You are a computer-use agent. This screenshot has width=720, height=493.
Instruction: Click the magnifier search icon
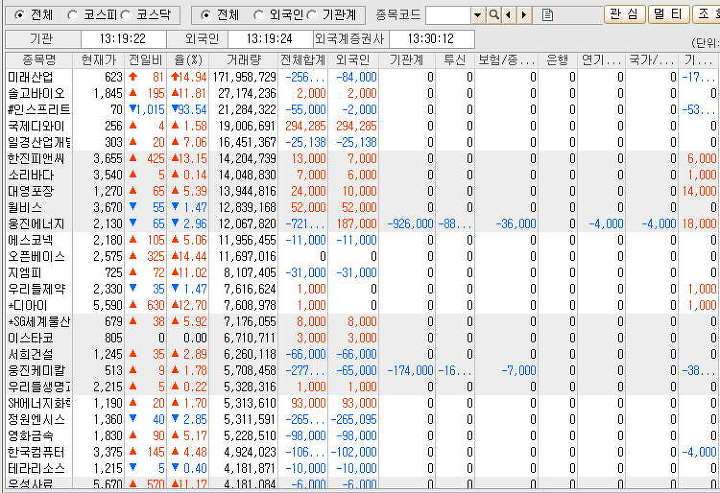494,15
